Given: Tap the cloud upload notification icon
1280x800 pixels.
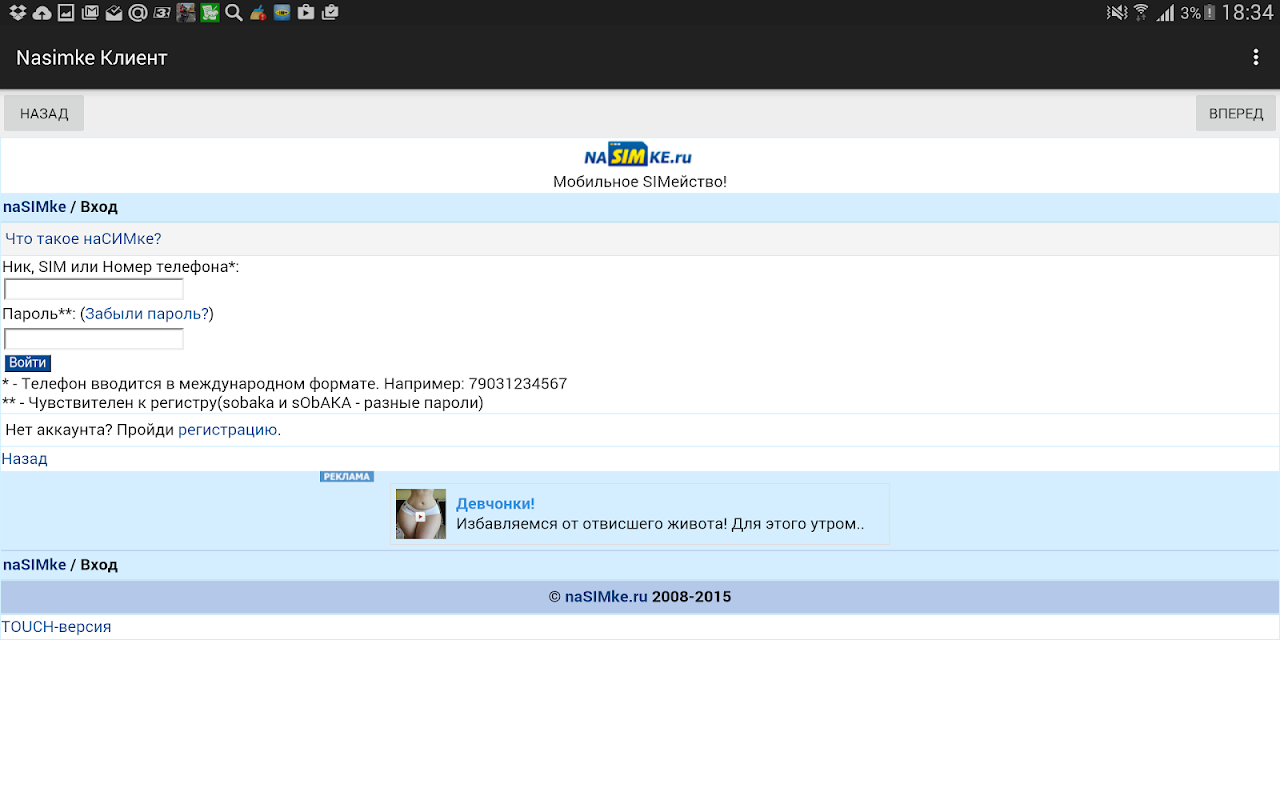Looking at the screenshot, I should 42,13.
